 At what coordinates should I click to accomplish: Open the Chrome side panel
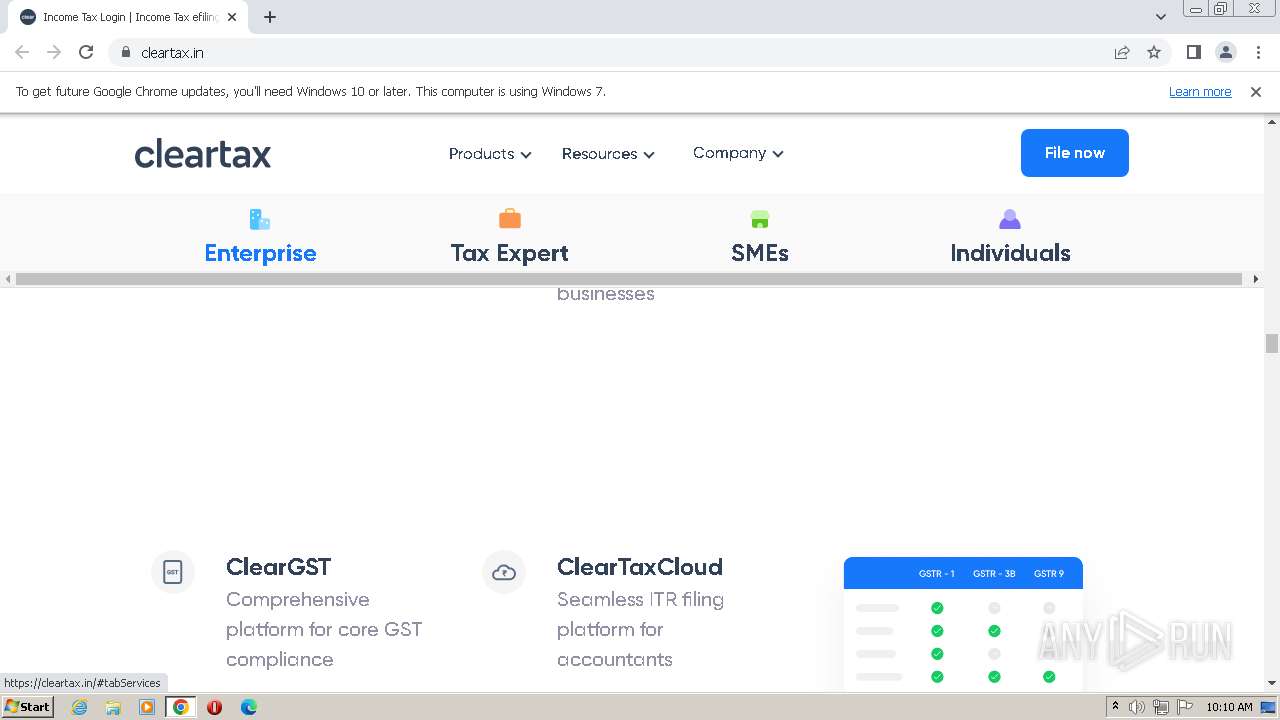pyautogui.click(x=1193, y=52)
